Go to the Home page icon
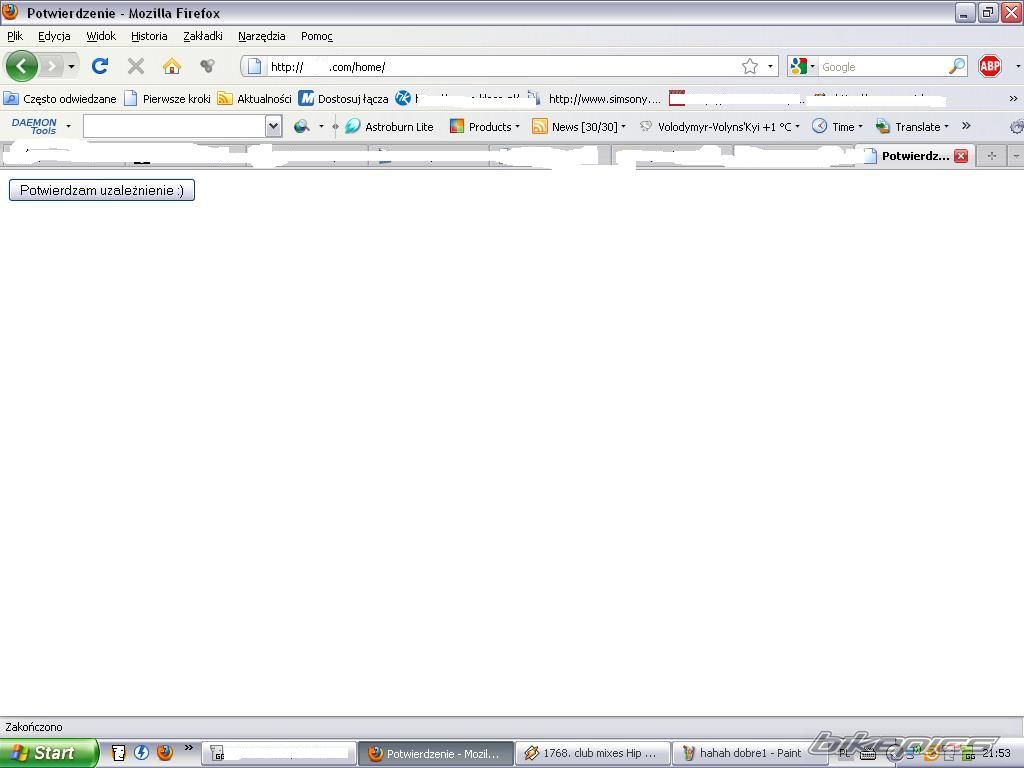 (x=172, y=66)
